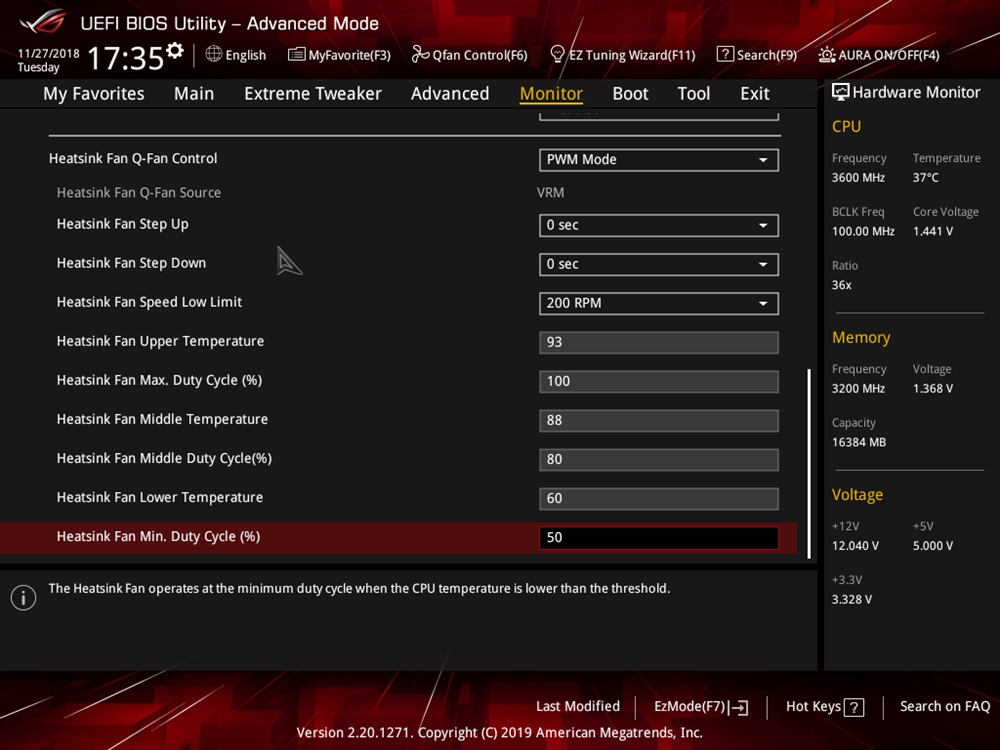Screen dimensions: 1000x750
Task: Select Heatsink Fan Q-Fan Control label
Action: point(133,158)
